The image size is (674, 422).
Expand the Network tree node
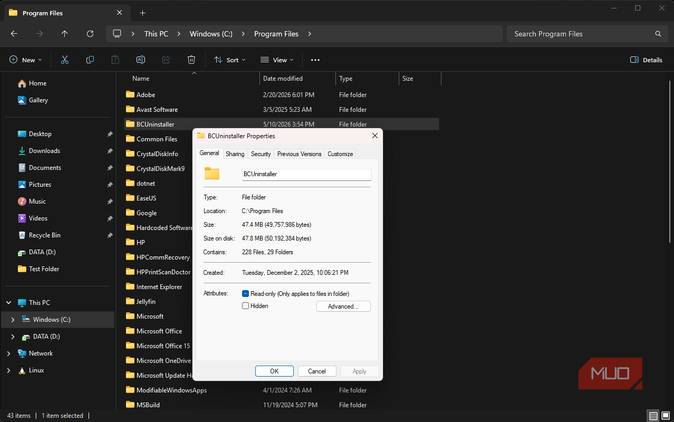pyautogui.click(x=9, y=353)
